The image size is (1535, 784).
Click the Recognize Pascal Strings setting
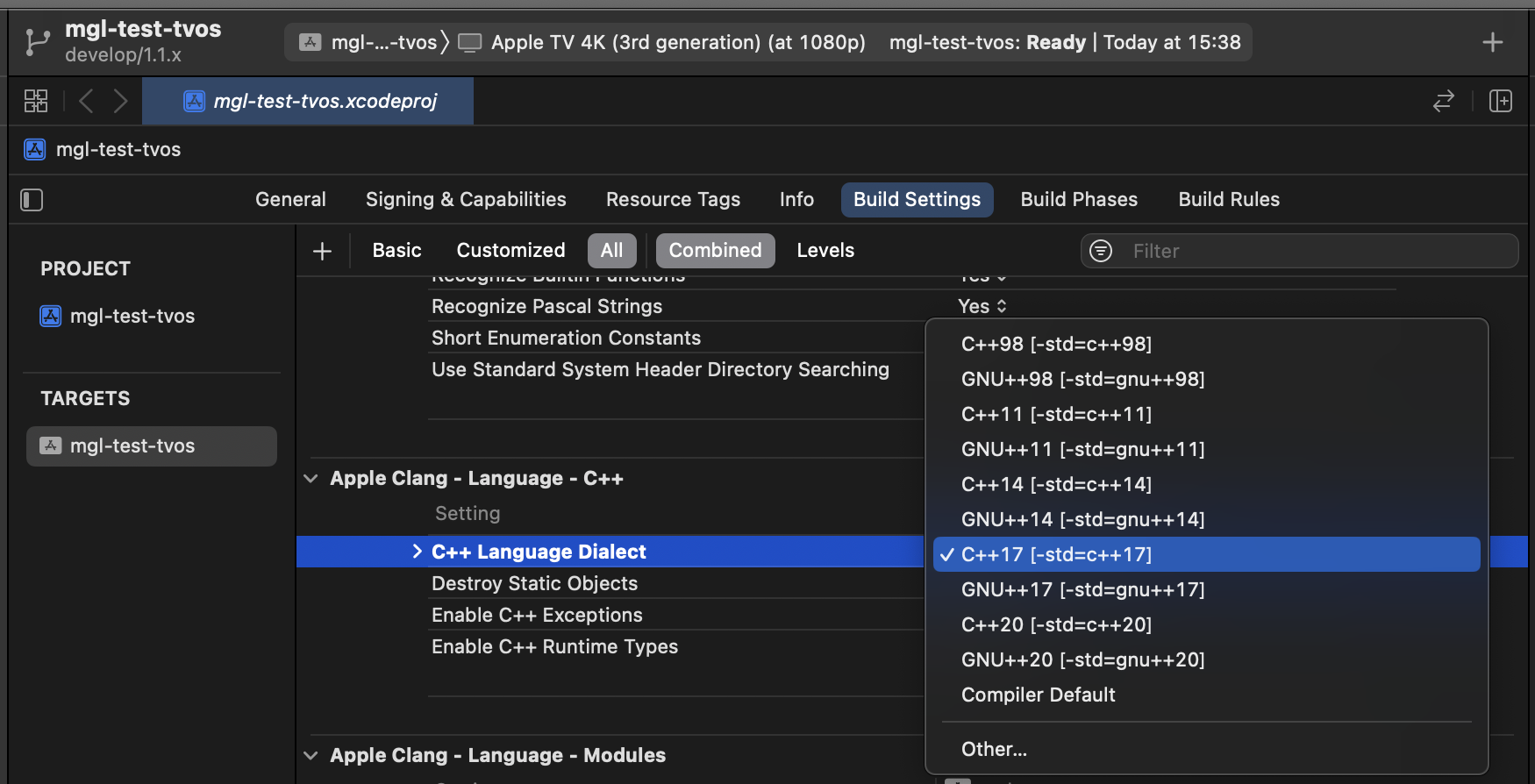coord(546,307)
